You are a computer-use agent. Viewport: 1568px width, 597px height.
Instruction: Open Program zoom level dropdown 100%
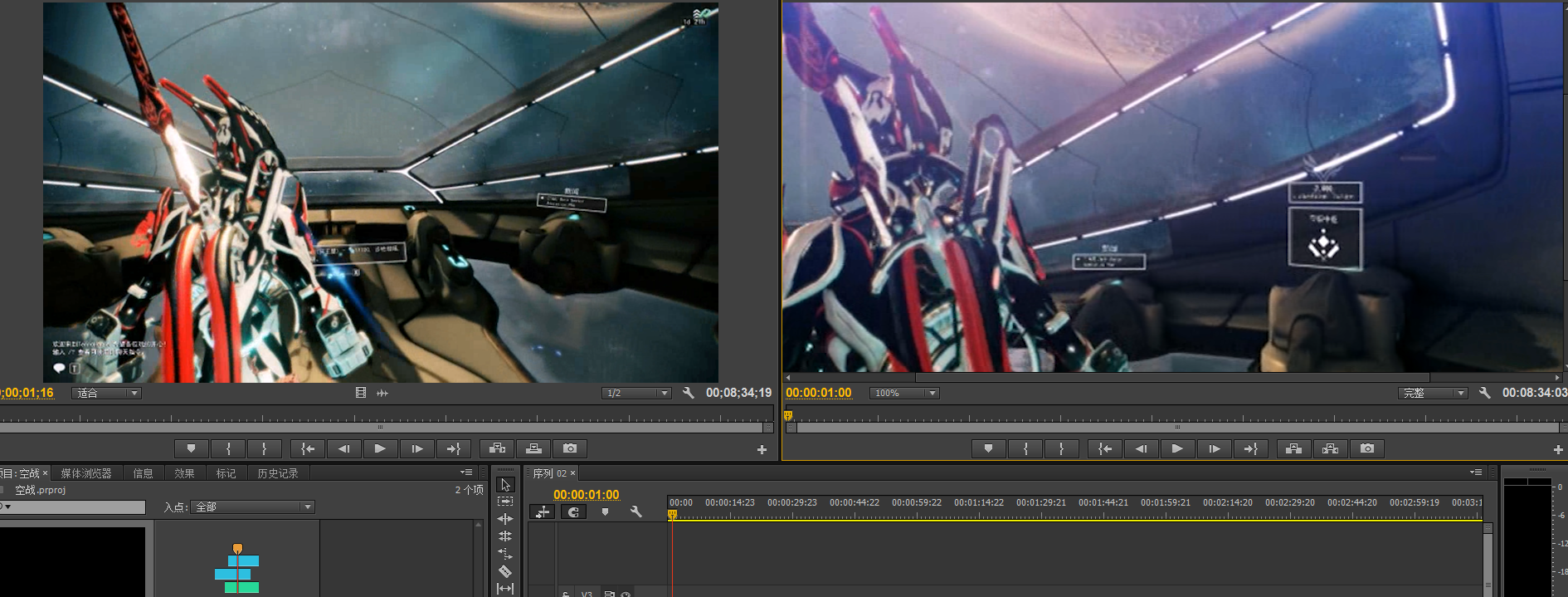(x=904, y=393)
